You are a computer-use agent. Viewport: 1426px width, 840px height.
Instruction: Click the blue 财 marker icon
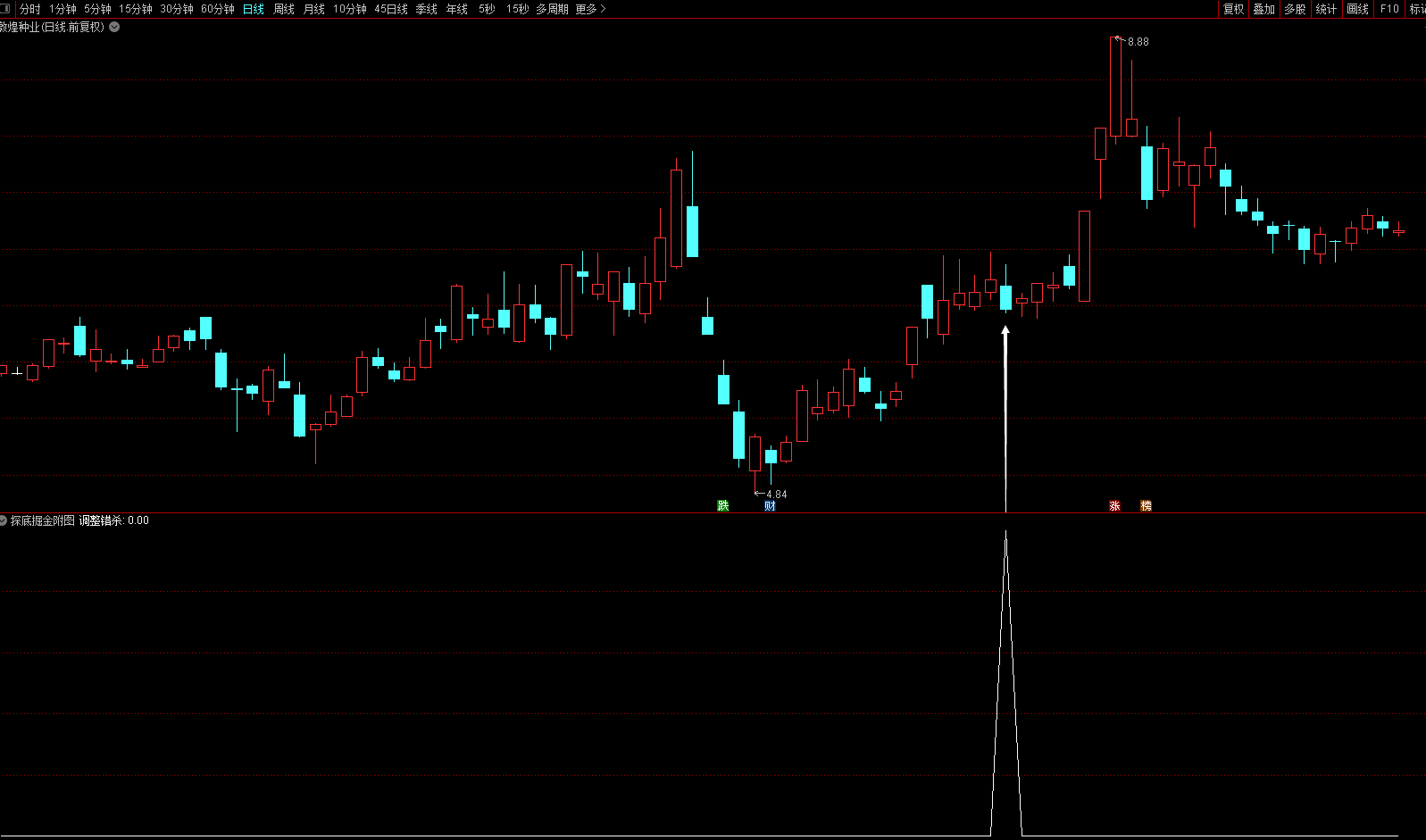770,506
